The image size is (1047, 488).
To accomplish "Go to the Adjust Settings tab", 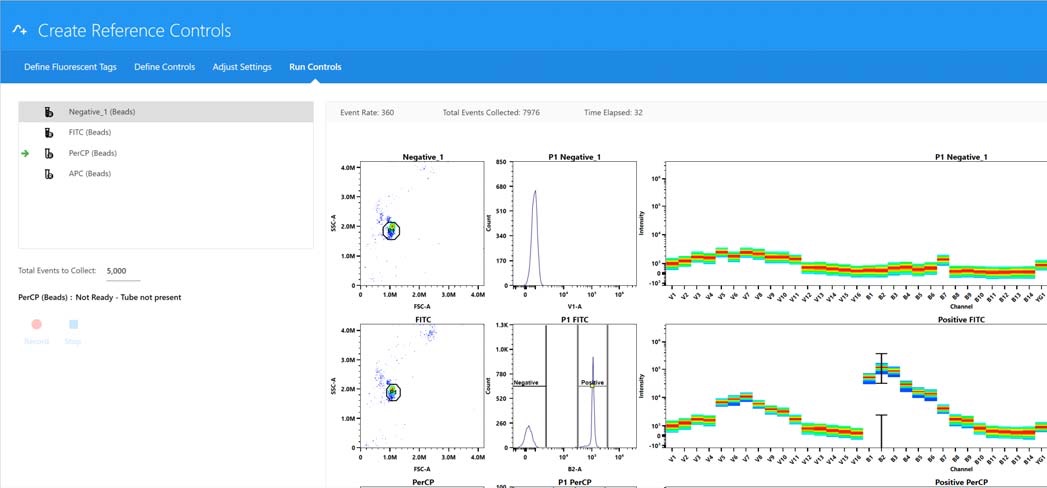I will pyautogui.click(x=242, y=67).
